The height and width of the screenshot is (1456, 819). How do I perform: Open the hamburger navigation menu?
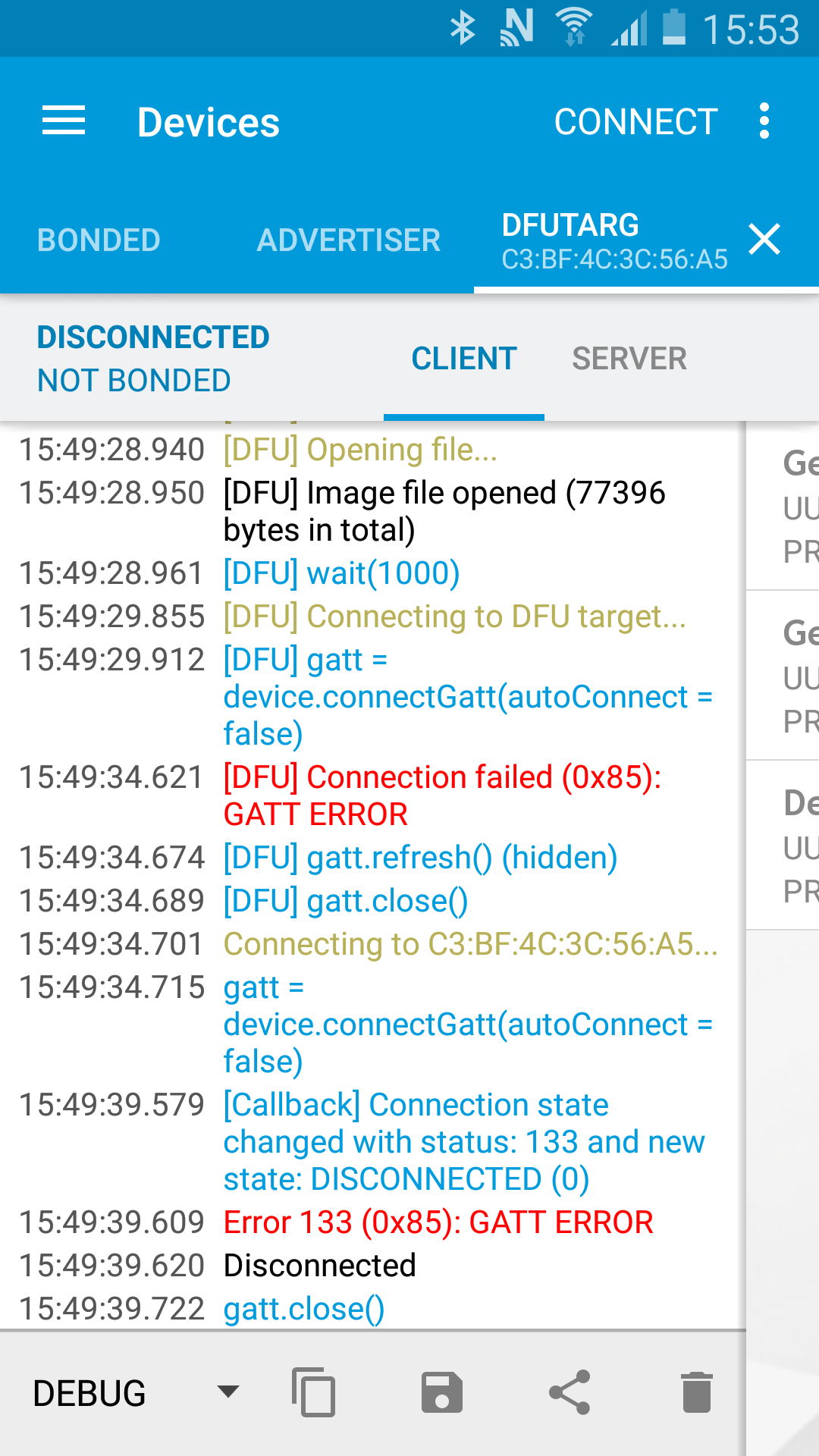tap(64, 121)
